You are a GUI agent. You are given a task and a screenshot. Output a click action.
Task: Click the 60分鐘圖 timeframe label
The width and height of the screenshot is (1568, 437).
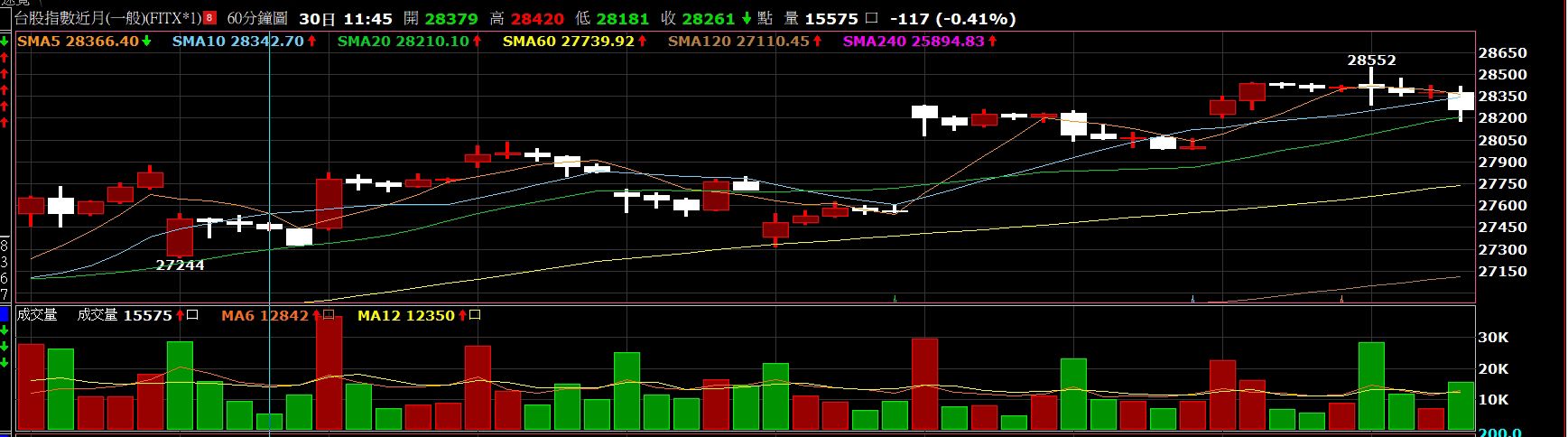[x=256, y=18]
